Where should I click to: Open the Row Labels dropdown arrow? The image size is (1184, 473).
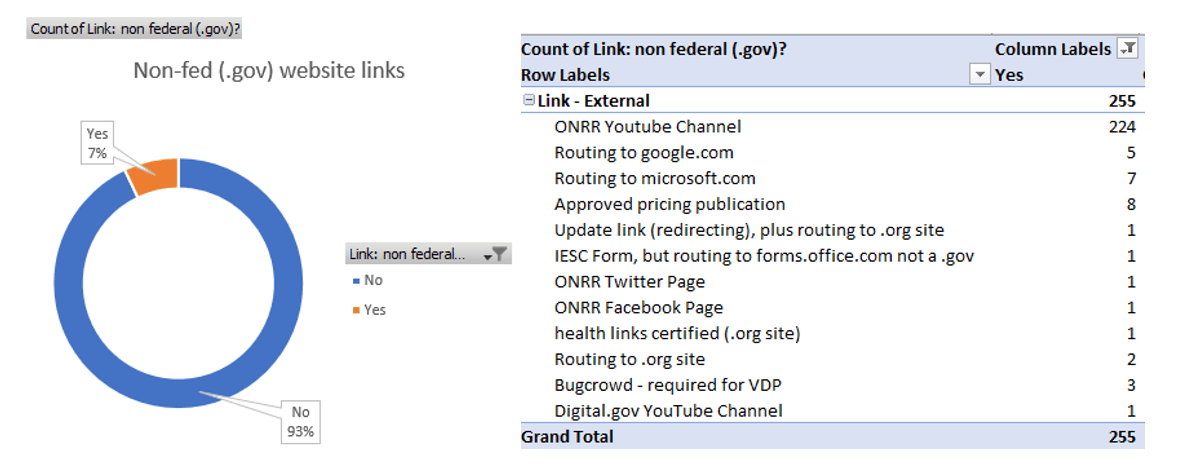(x=979, y=75)
